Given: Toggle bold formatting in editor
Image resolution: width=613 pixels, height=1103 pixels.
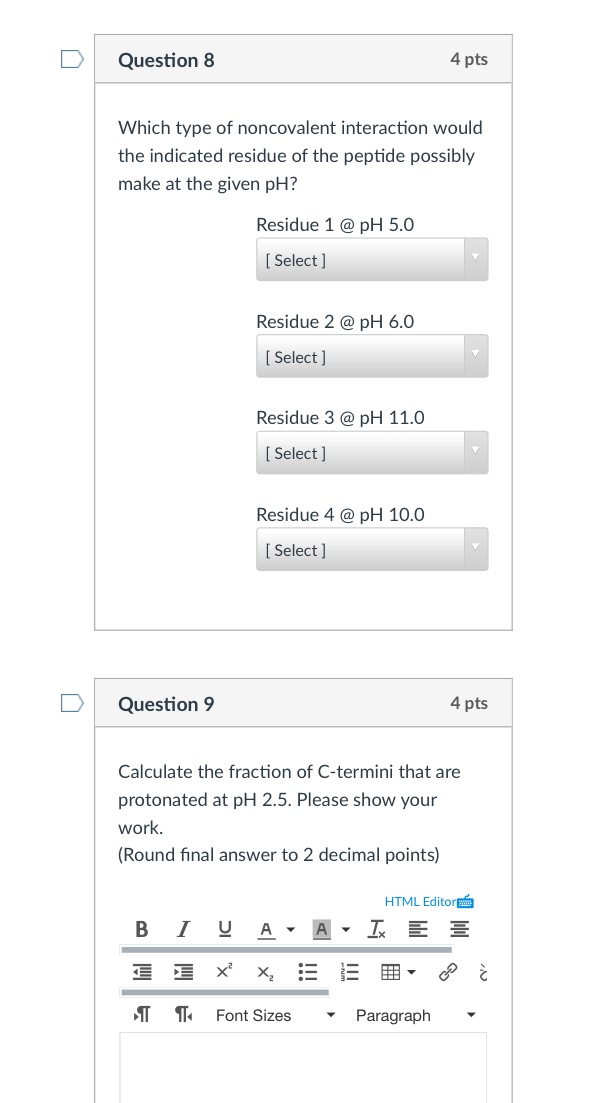Looking at the screenshot, I should pos(141,929).
